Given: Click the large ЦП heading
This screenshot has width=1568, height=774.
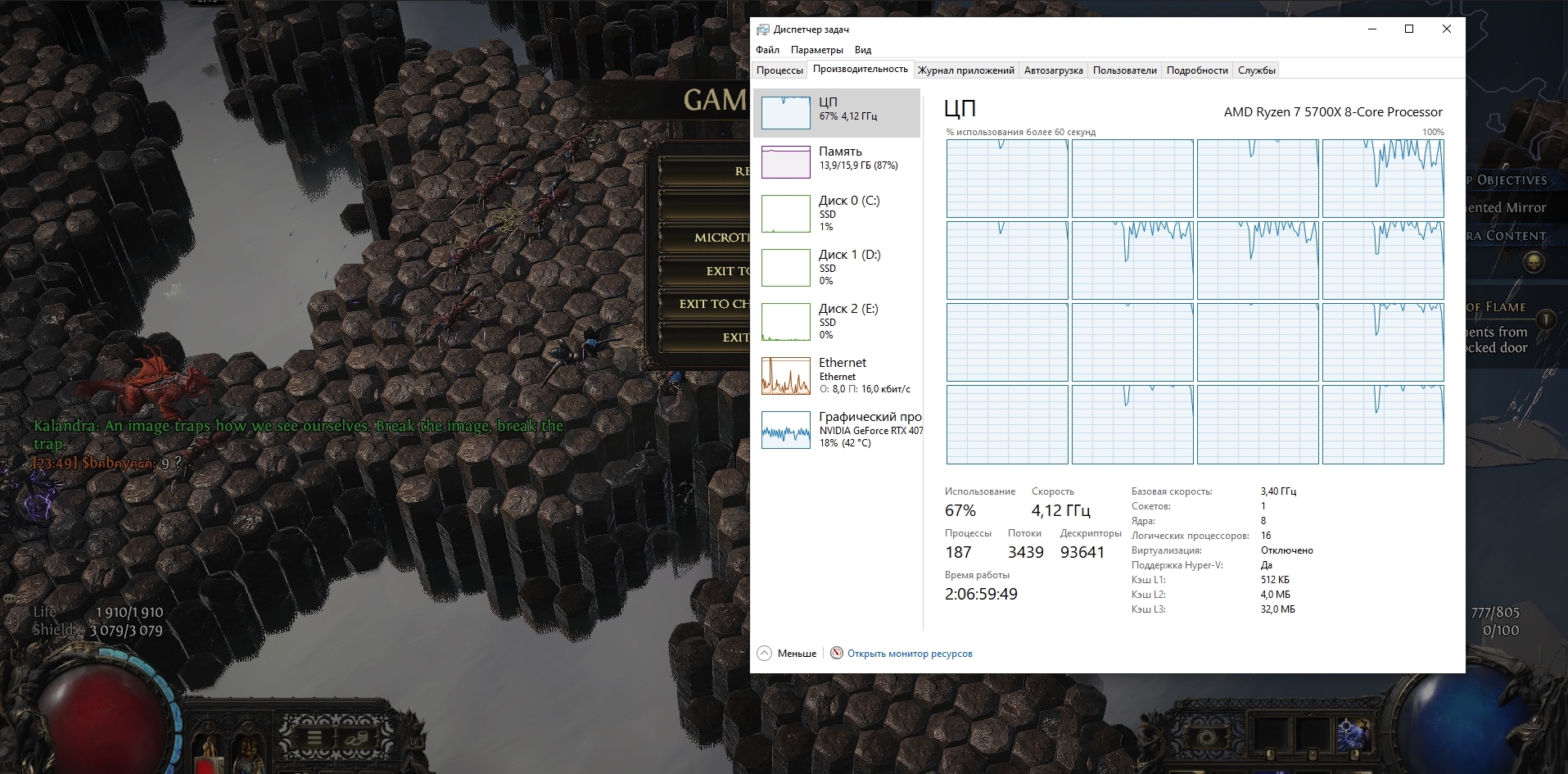Looking at the screenshot, I should pos(960,109).
